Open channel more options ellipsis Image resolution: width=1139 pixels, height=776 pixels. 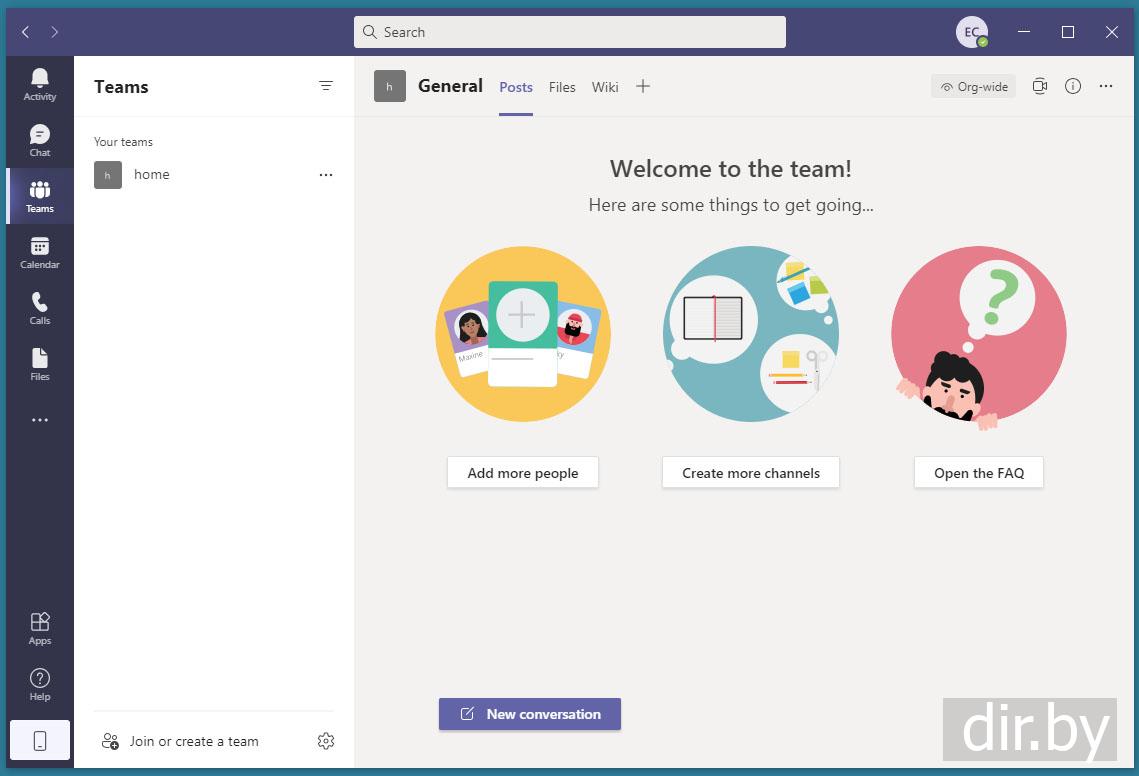point(1106,86)
